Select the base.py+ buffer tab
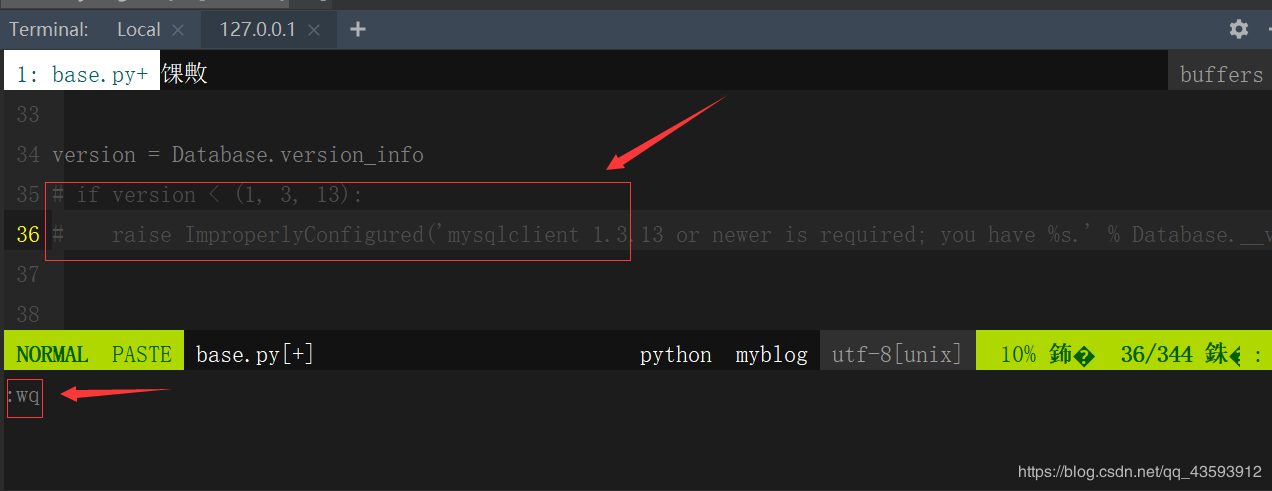The width and height of the screenshot is (1272, 491). point(82,74)
